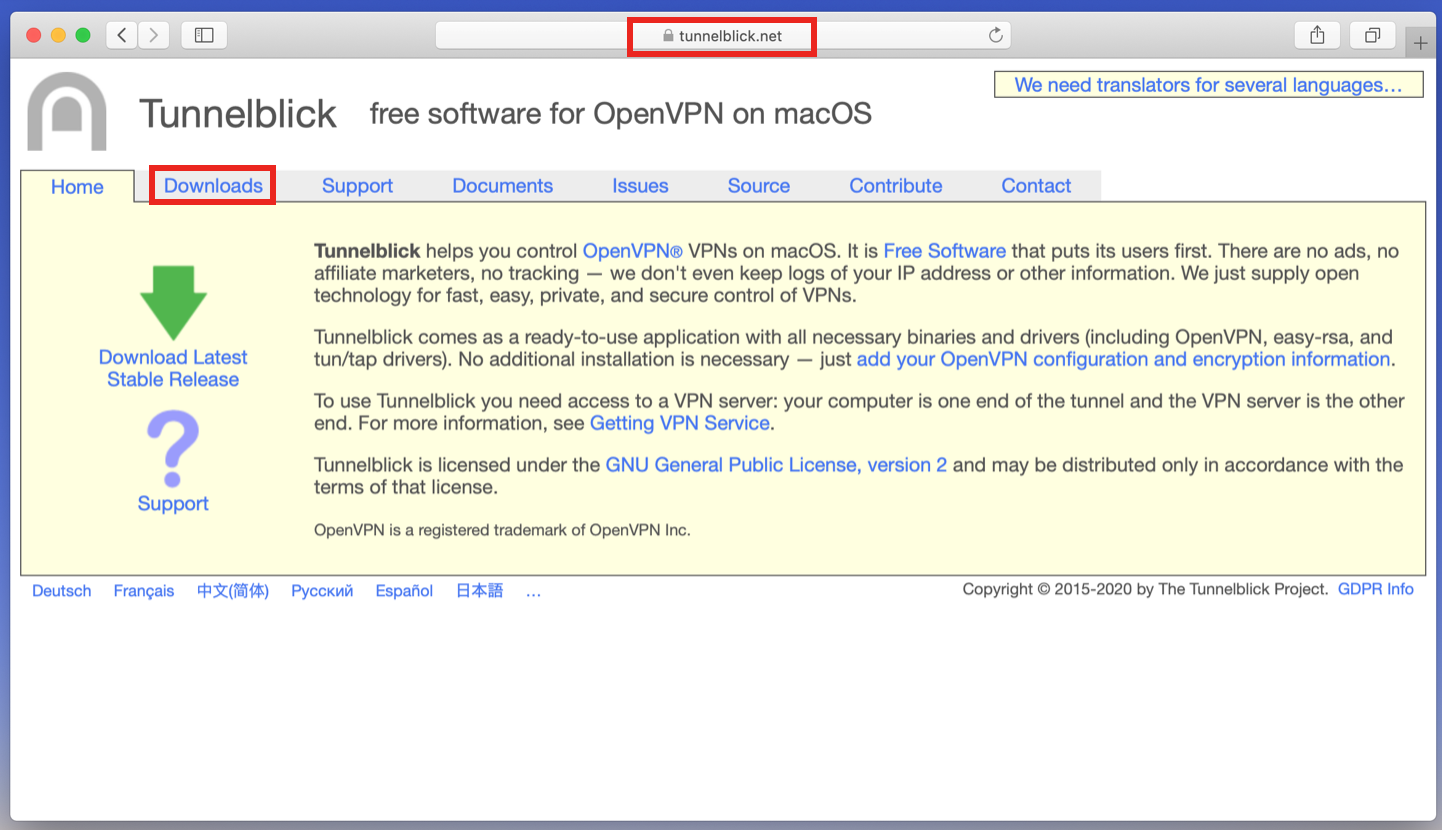Open the Contribute tab
The height and width of the screenshot is (830, 1442).
click(895, 186)
